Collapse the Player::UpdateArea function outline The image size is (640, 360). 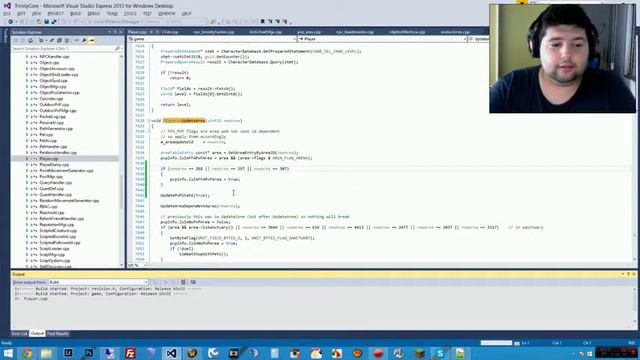[x=149, y=121]
